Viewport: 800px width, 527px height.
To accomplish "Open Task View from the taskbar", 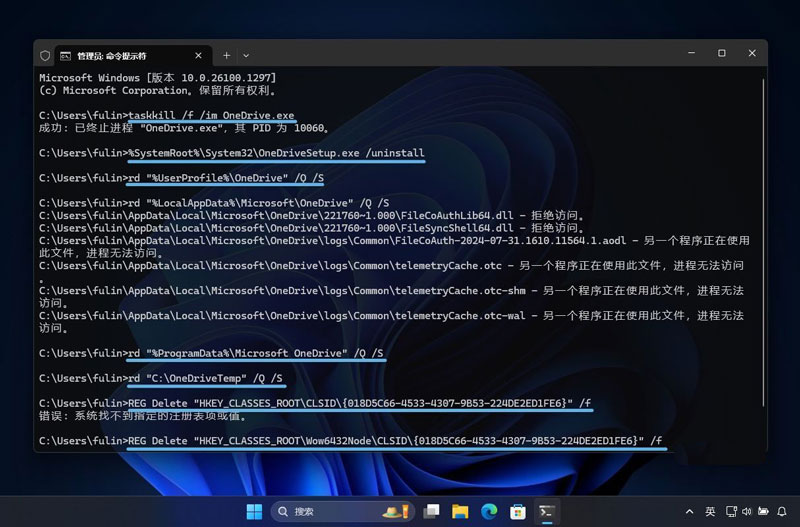I will (431, 511).
